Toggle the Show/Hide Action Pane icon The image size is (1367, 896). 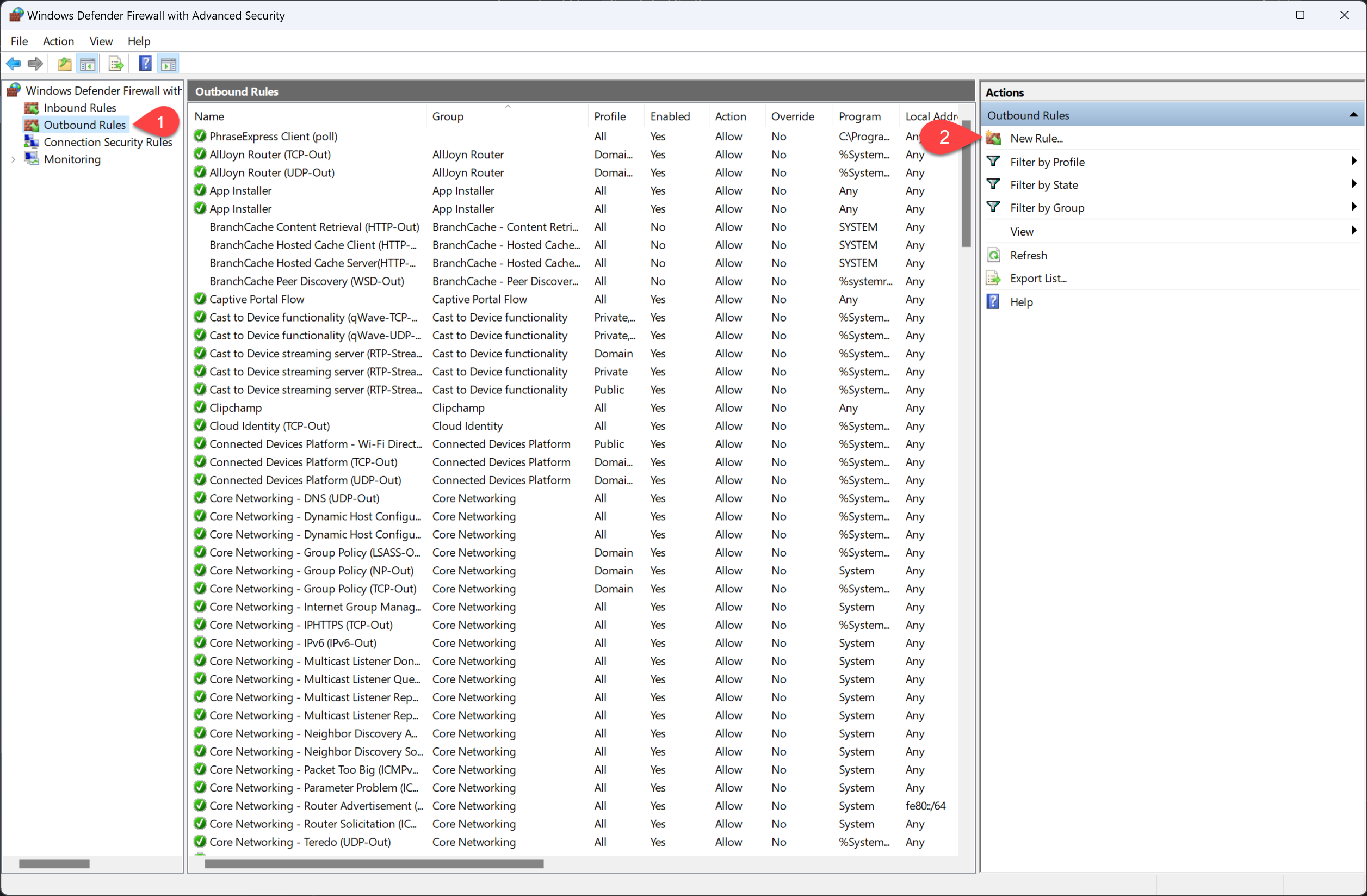click(168, 64)
